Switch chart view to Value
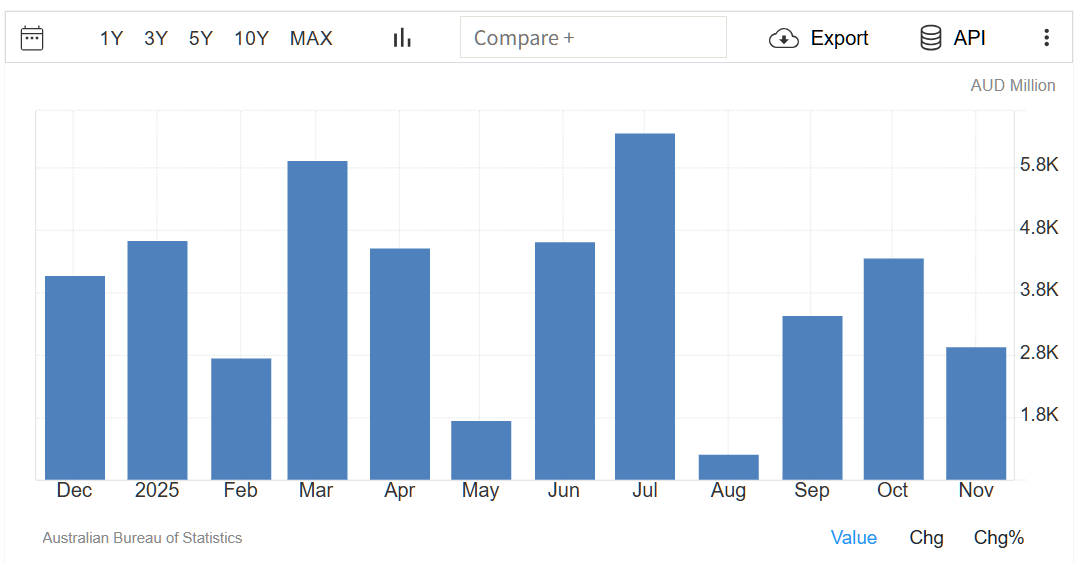The image size is (1087, 564). point(853,538)
